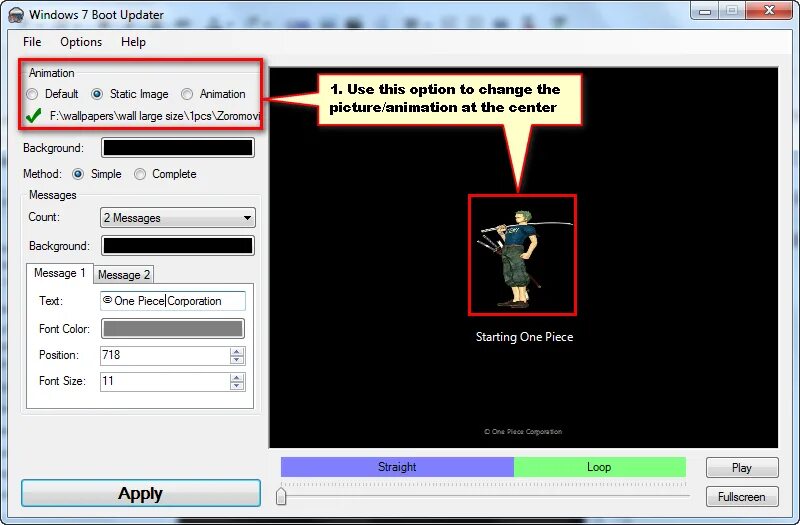Click the Windows 7 Boot Updater title bar icon

(16, 15)
